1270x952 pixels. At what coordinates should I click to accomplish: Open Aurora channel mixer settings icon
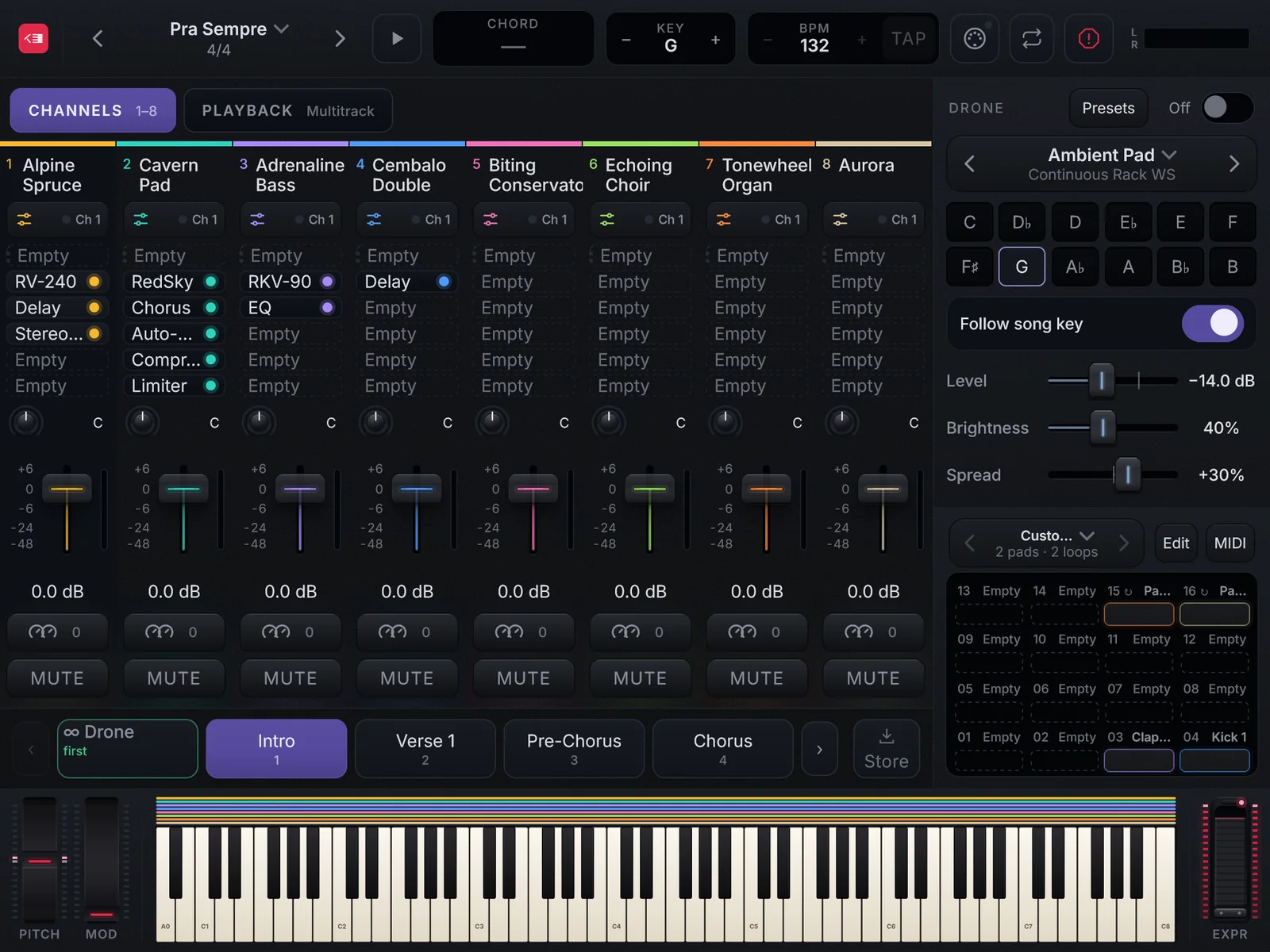(840, 220)
